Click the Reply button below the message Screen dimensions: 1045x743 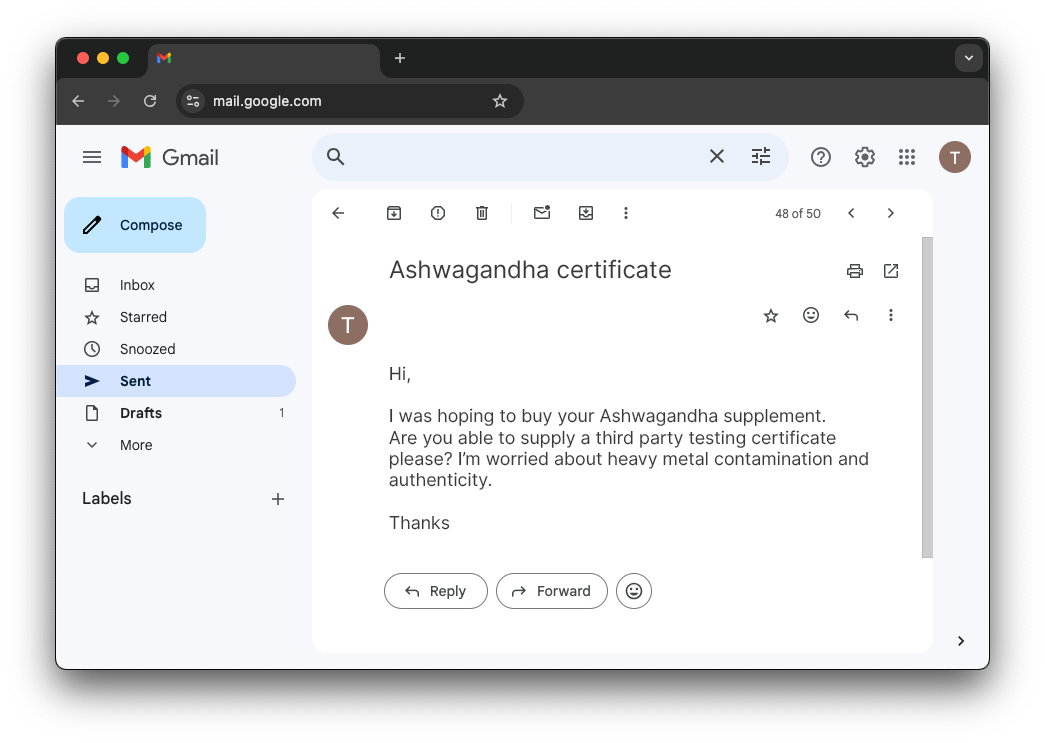click(436, 591)
